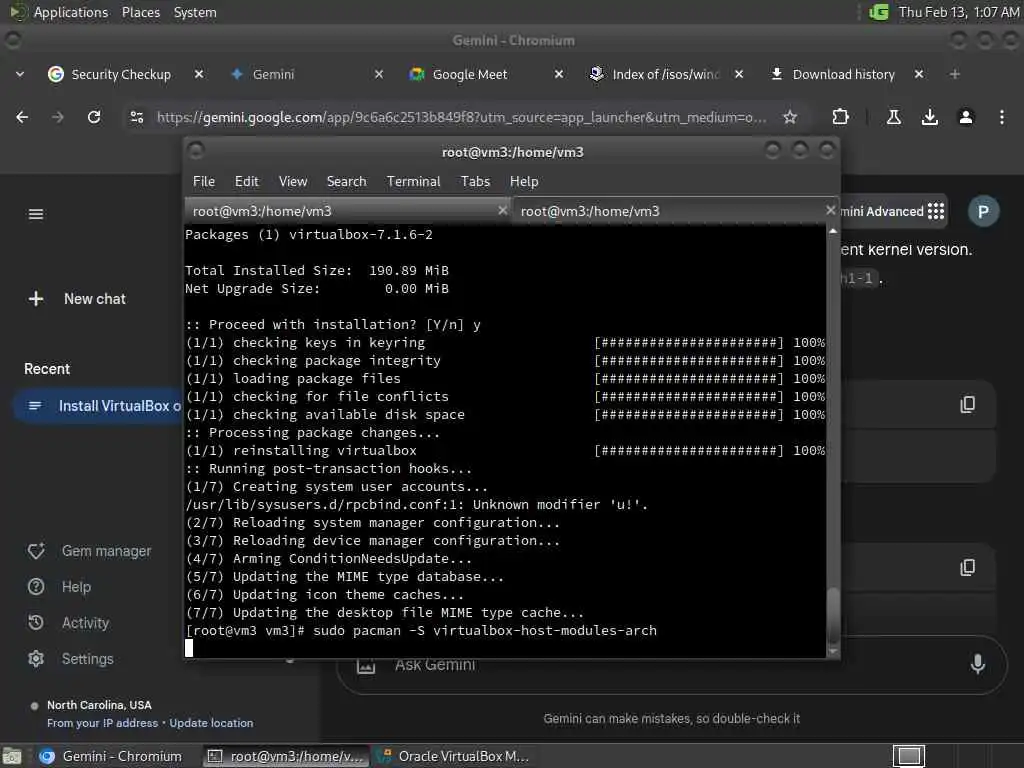This screenshot has width=1024, height=768.
Task: Open the Terminal menu in terminal window
Action: tap(413, 182)
